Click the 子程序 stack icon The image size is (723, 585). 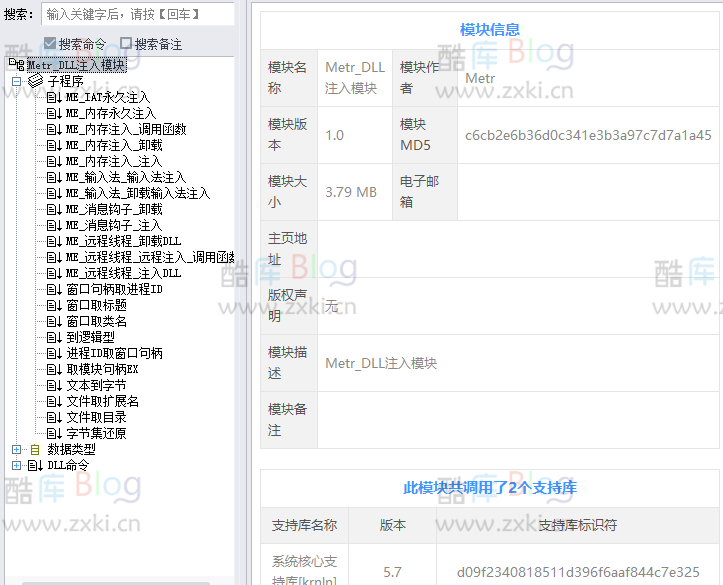pos(36,81)
